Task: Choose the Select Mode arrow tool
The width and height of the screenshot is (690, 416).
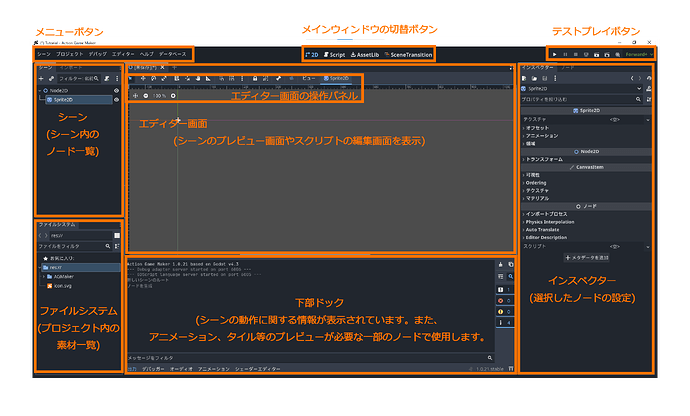Action: pyautogui.click(x=131, y=78)
